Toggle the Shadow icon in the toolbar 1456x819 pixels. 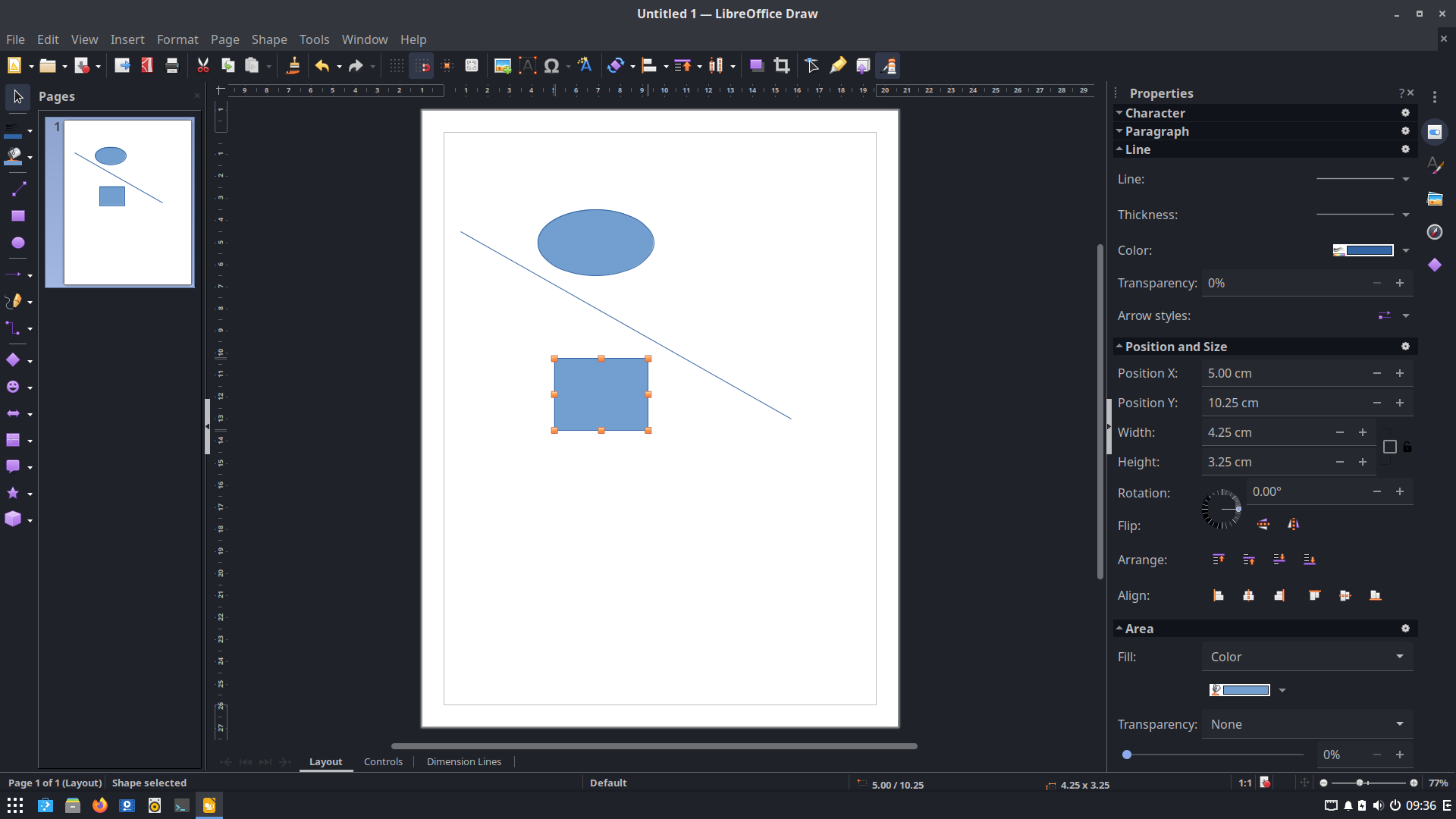tap(756, 66)
